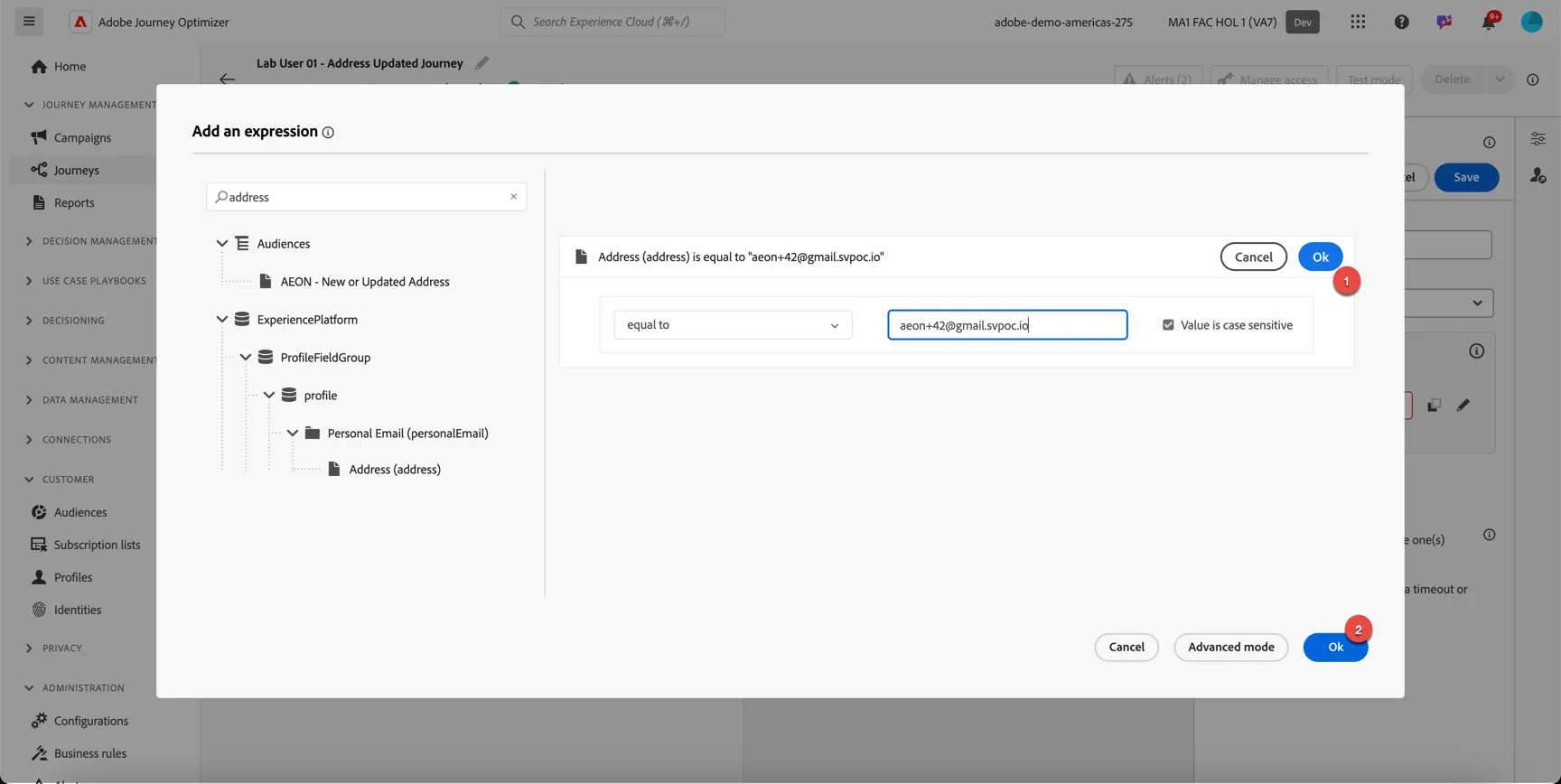Click the Configurations gear icon
The height and width of the screenshot is (784, 1561).
(39, 721)
